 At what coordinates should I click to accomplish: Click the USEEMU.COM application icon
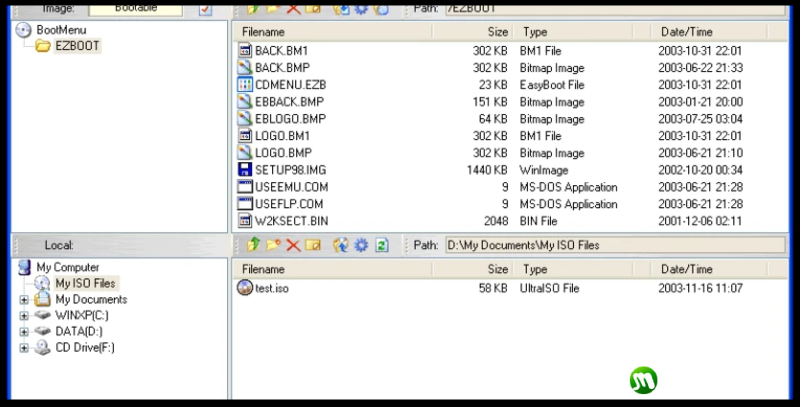pos(245,187)
